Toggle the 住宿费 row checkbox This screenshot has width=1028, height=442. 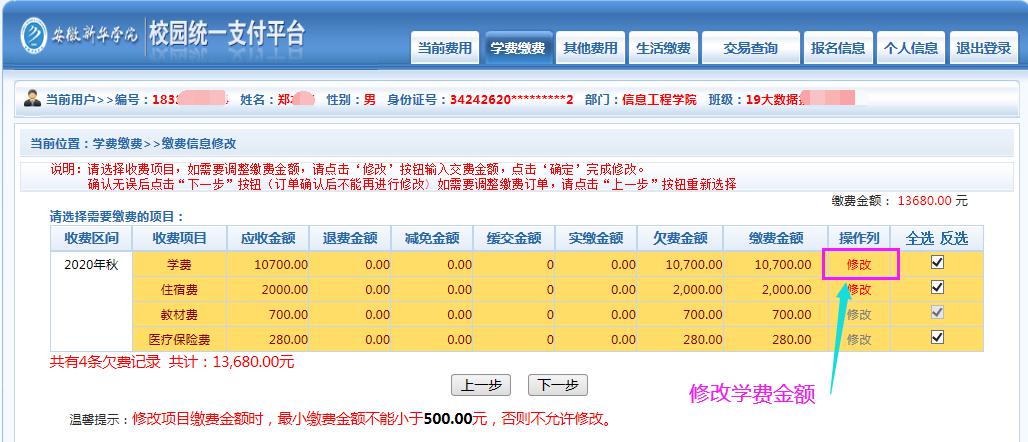click(x=937, y=287)
